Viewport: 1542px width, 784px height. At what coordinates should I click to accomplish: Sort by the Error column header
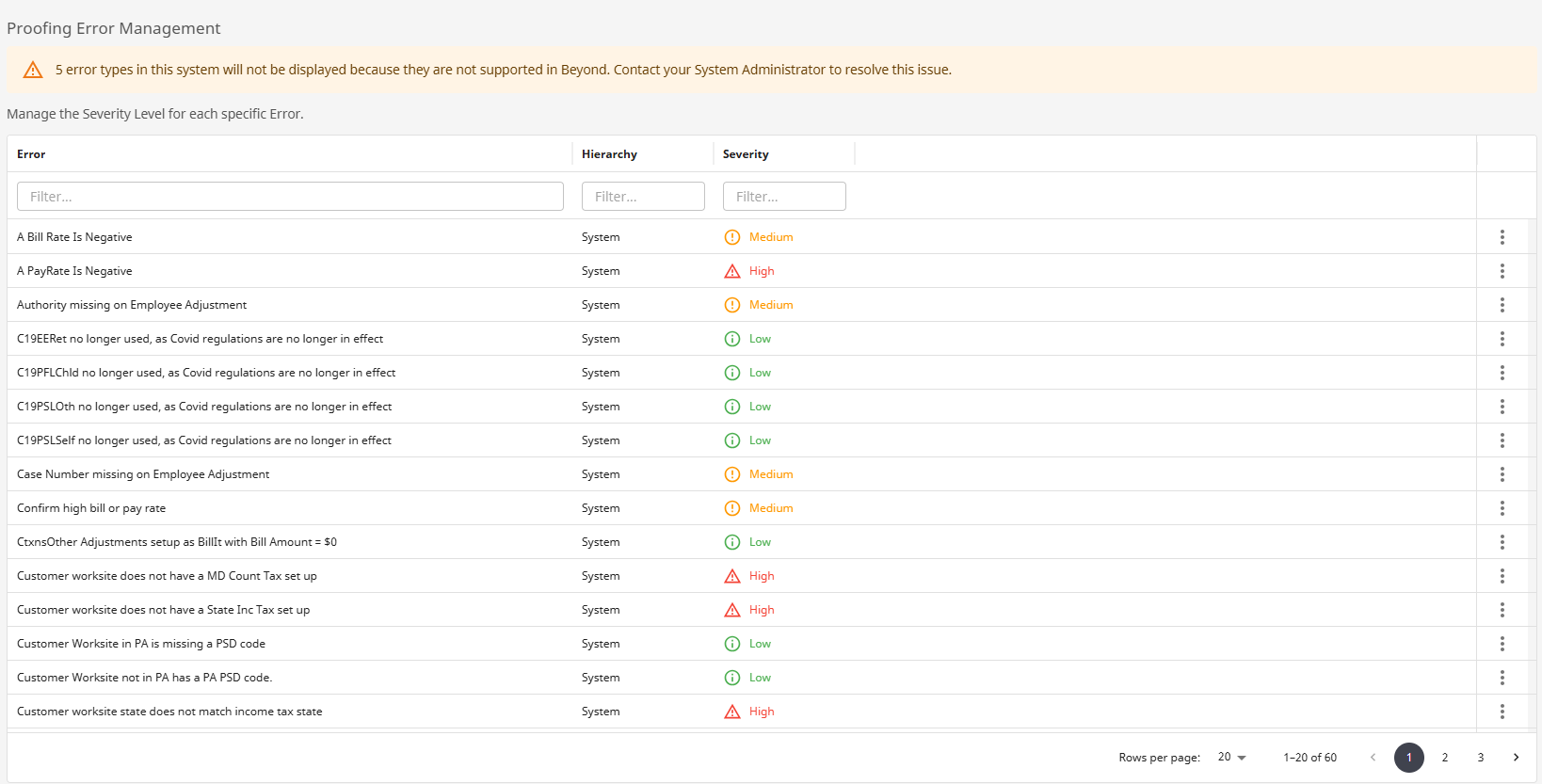31,154
